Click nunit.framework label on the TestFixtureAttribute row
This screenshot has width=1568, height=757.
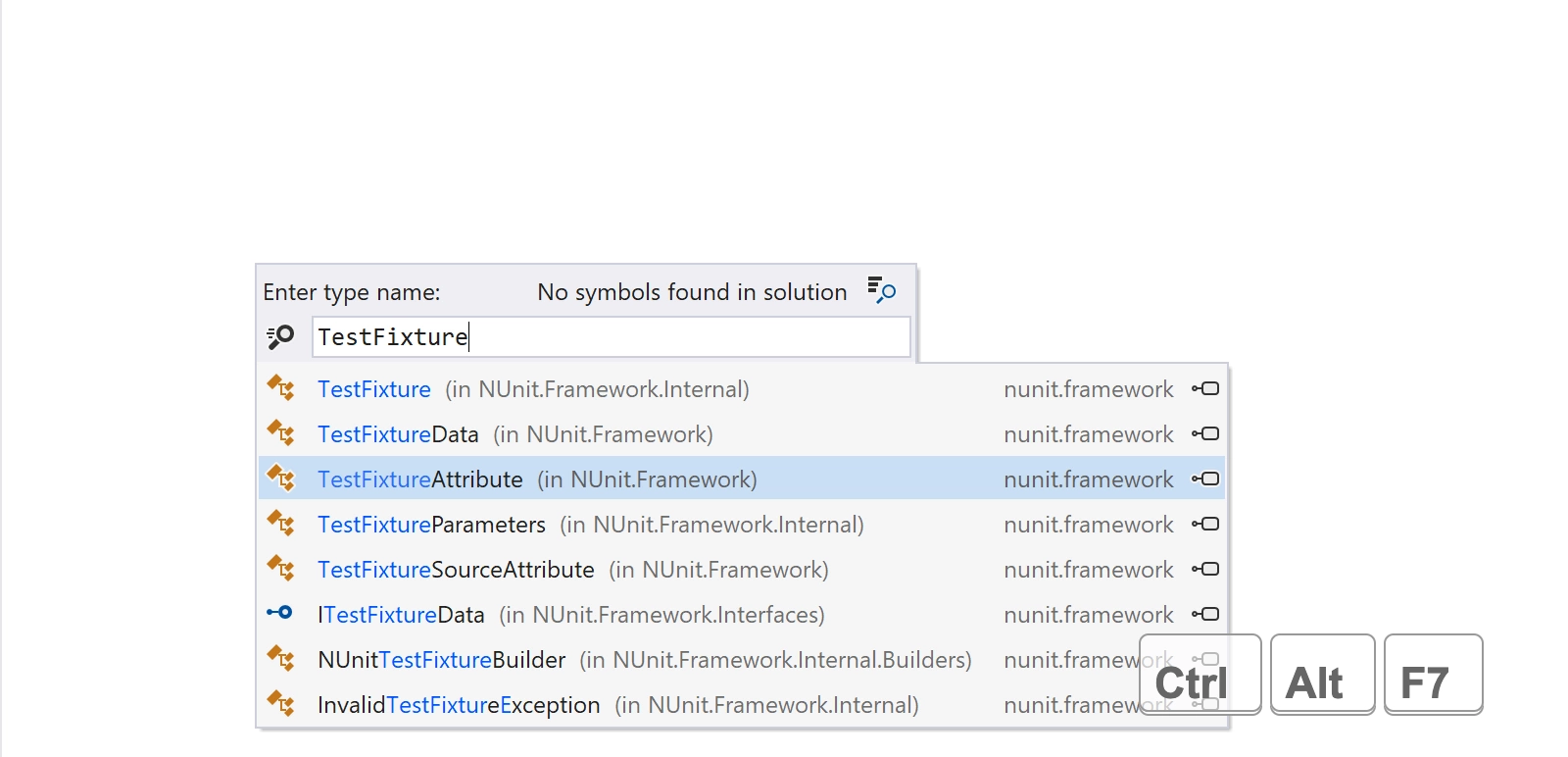(1089, 479)
